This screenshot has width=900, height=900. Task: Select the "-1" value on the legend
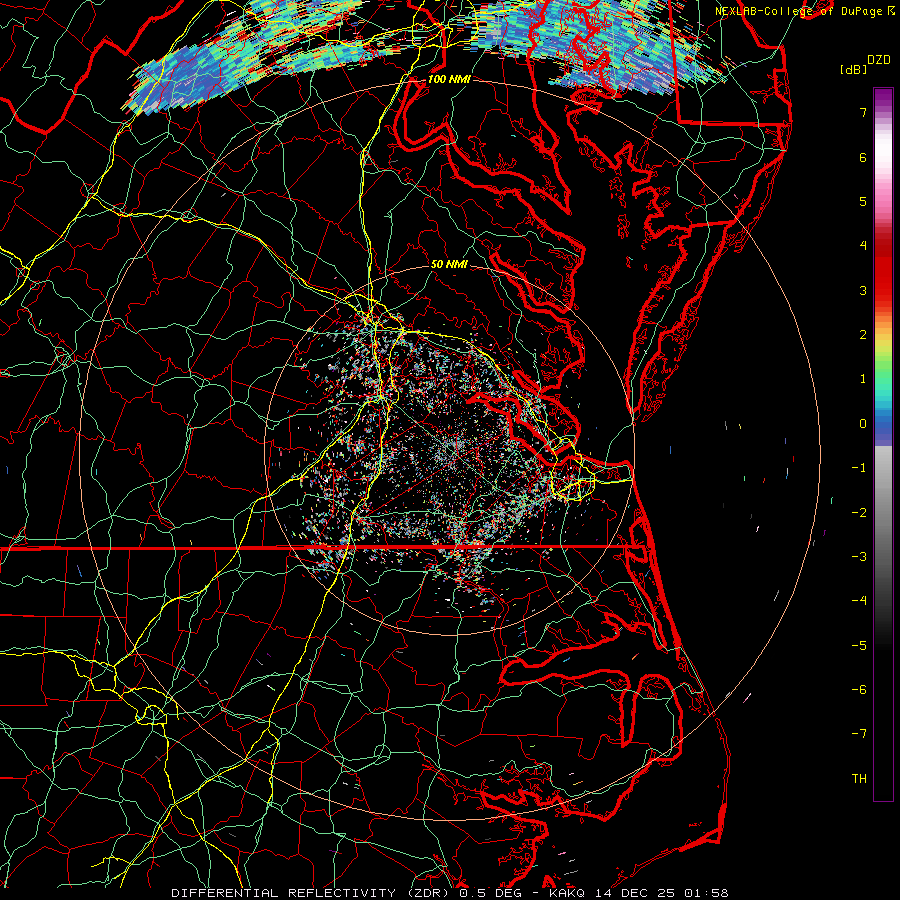[x=859, y=468]
